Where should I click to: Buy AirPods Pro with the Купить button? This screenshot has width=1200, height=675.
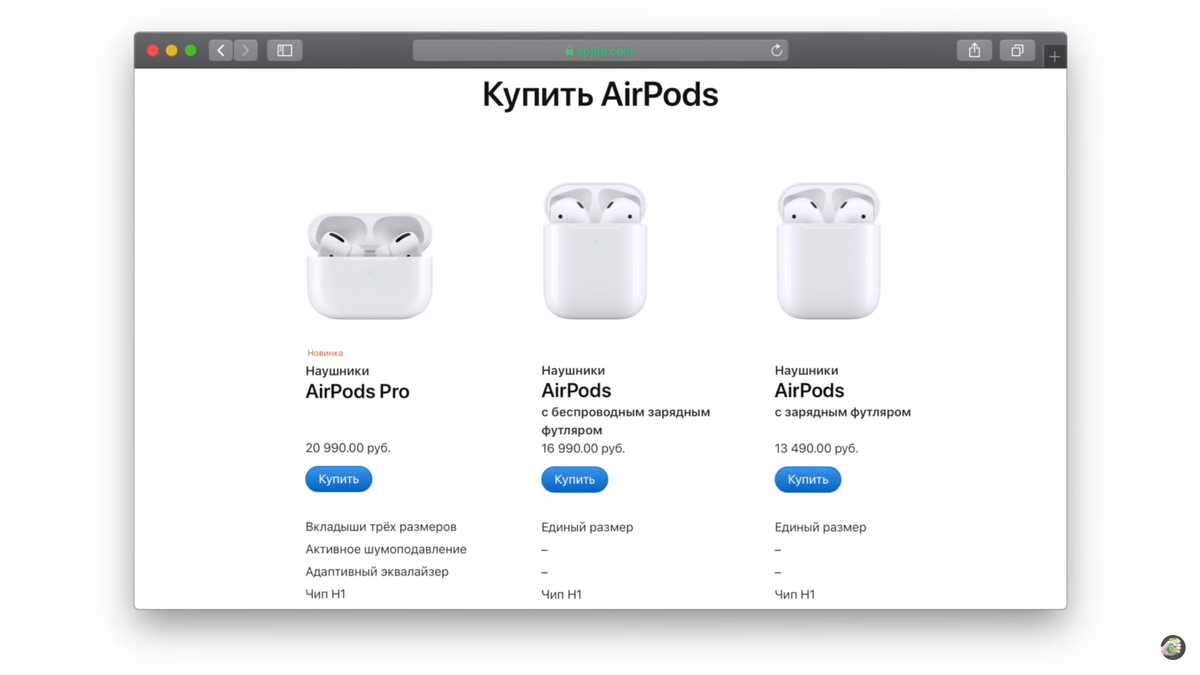pyautogui.click(x=339, y=479)
